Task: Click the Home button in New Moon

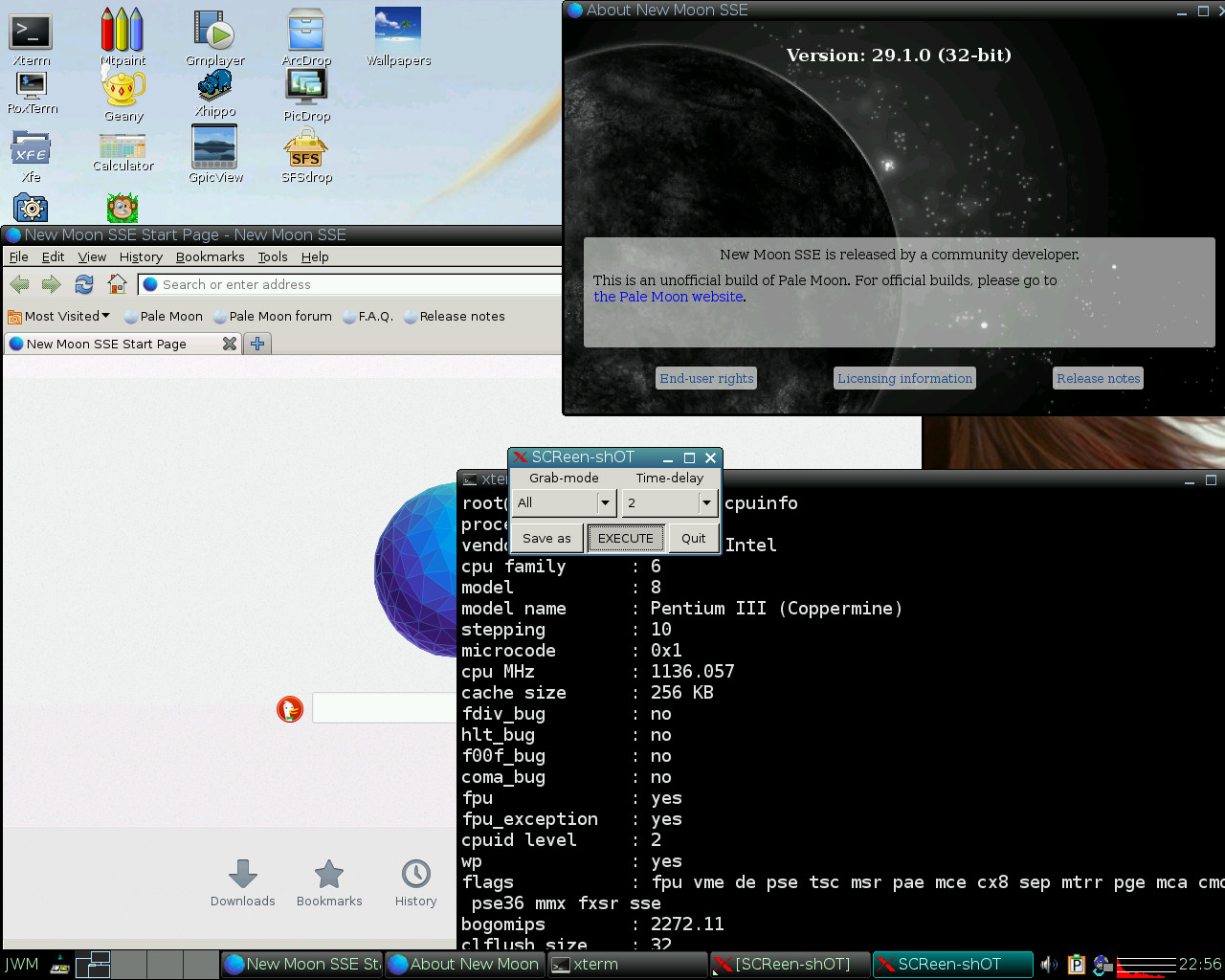Action: click(x=117, y=283)
